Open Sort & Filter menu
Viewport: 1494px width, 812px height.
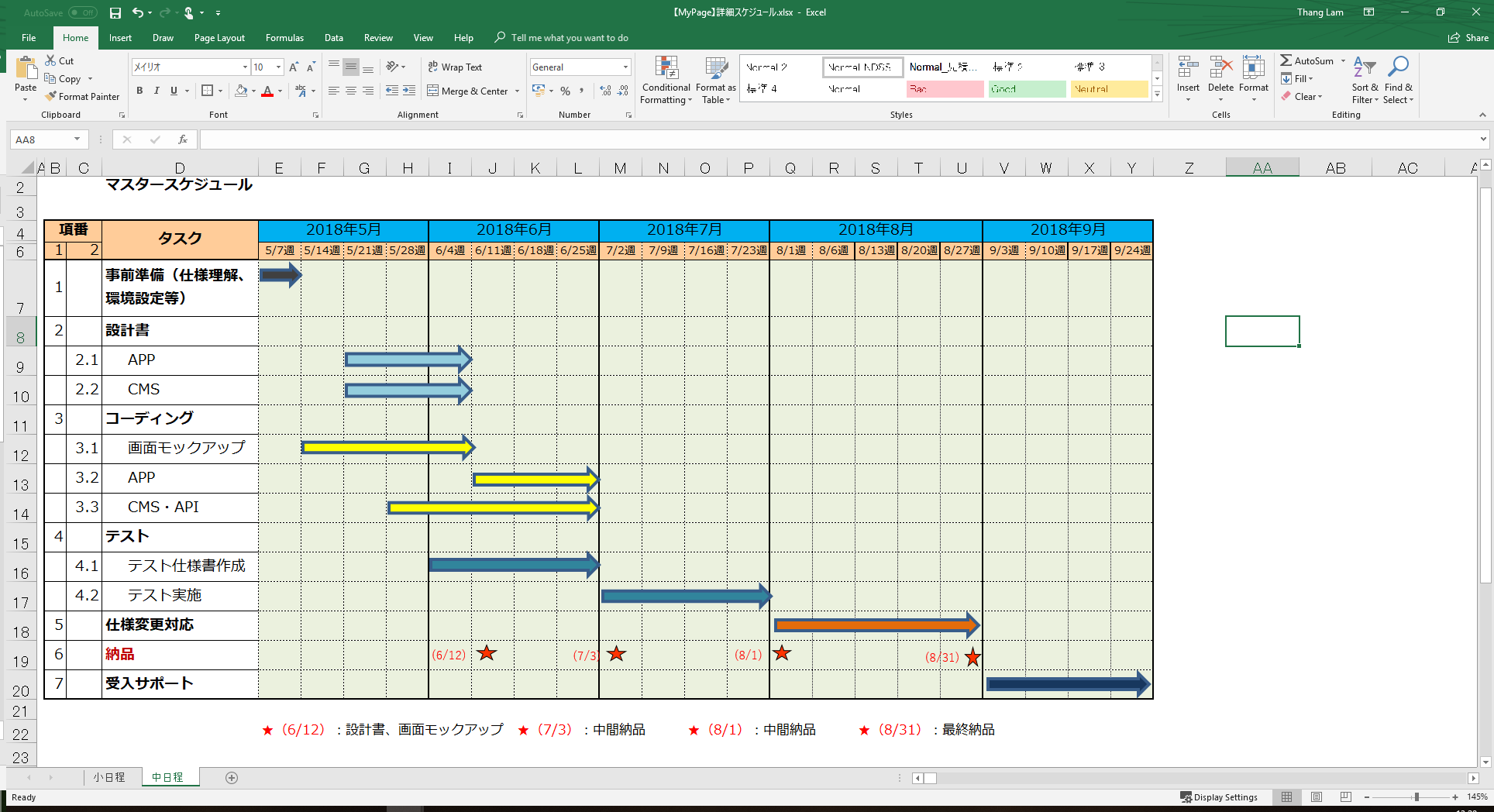[1365, 80]
